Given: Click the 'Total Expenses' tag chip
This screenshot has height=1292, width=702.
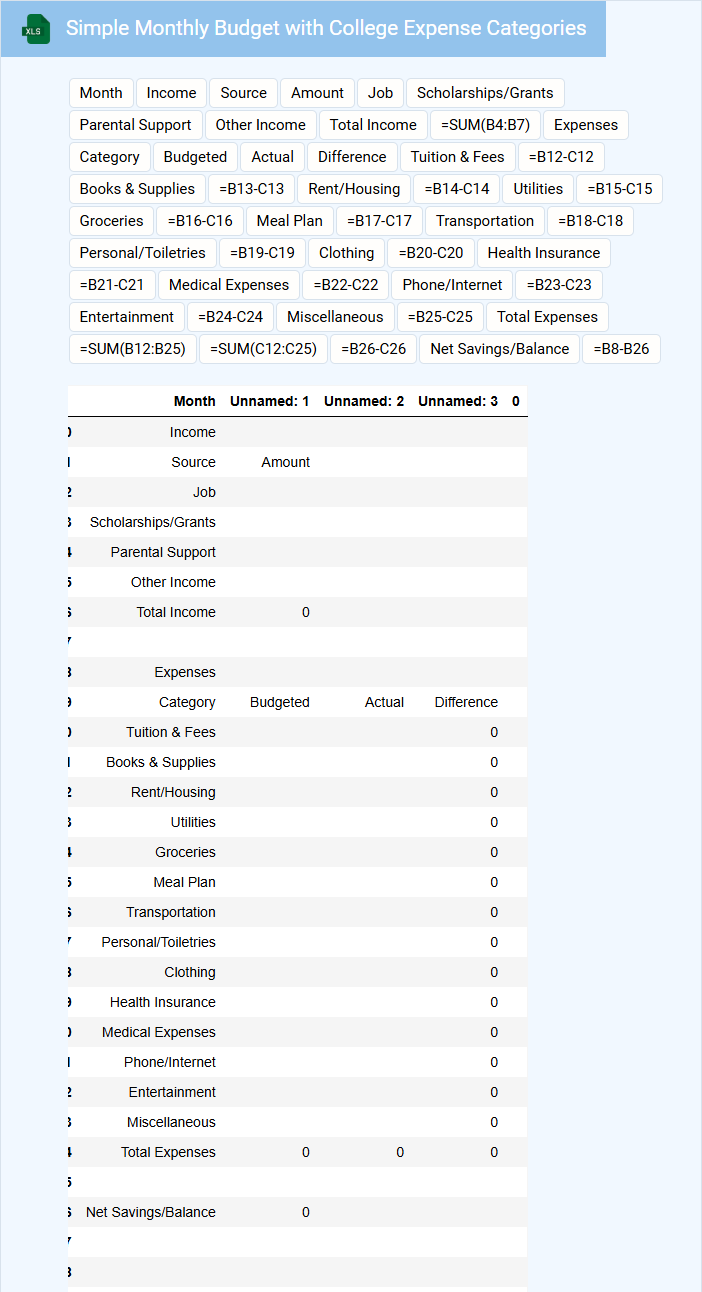Looking at the screenshot, I should [x=547, y=317].
